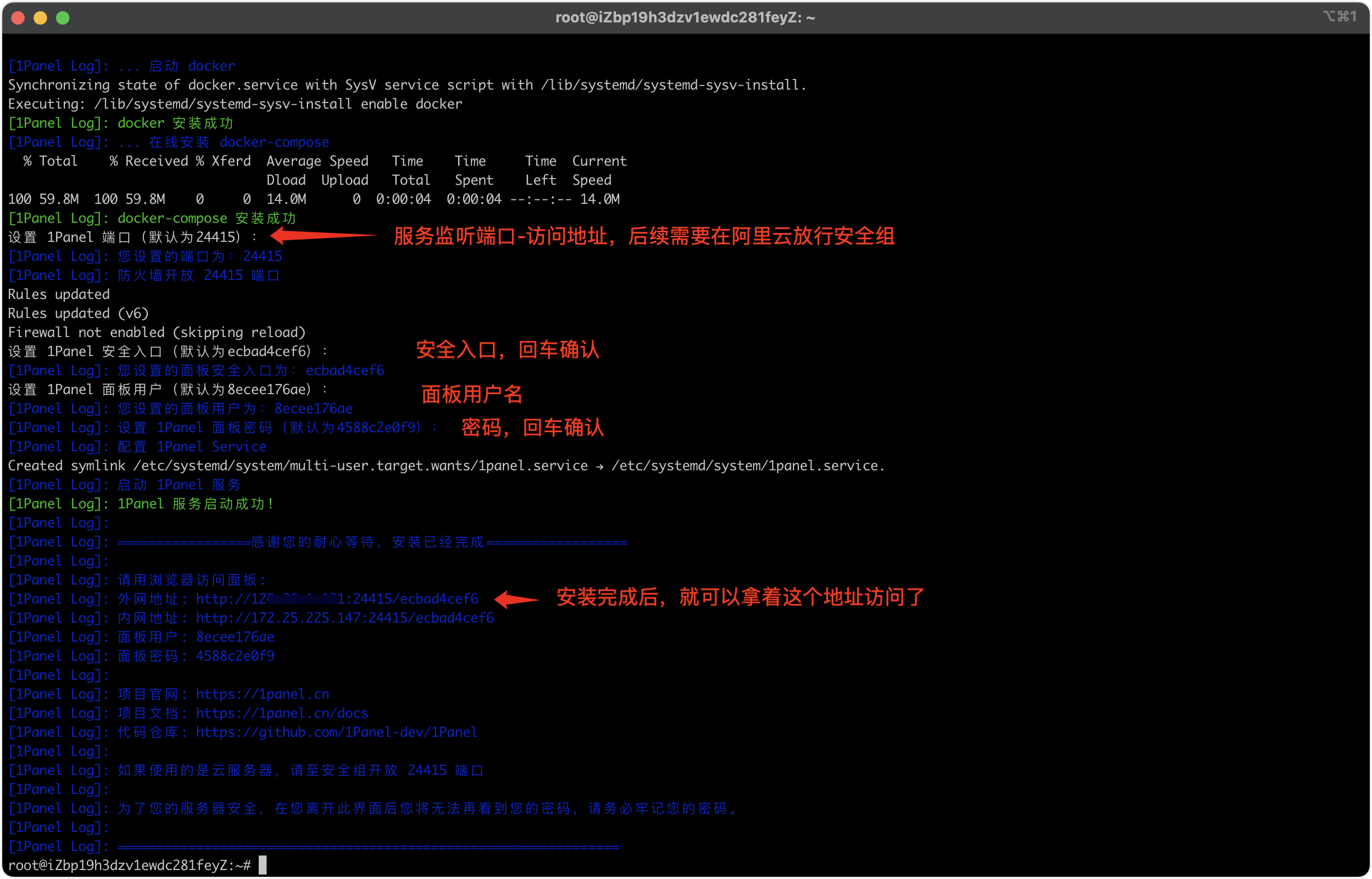
Task: Click the red annotation '面板用户名'
Action: pos(472,394)
